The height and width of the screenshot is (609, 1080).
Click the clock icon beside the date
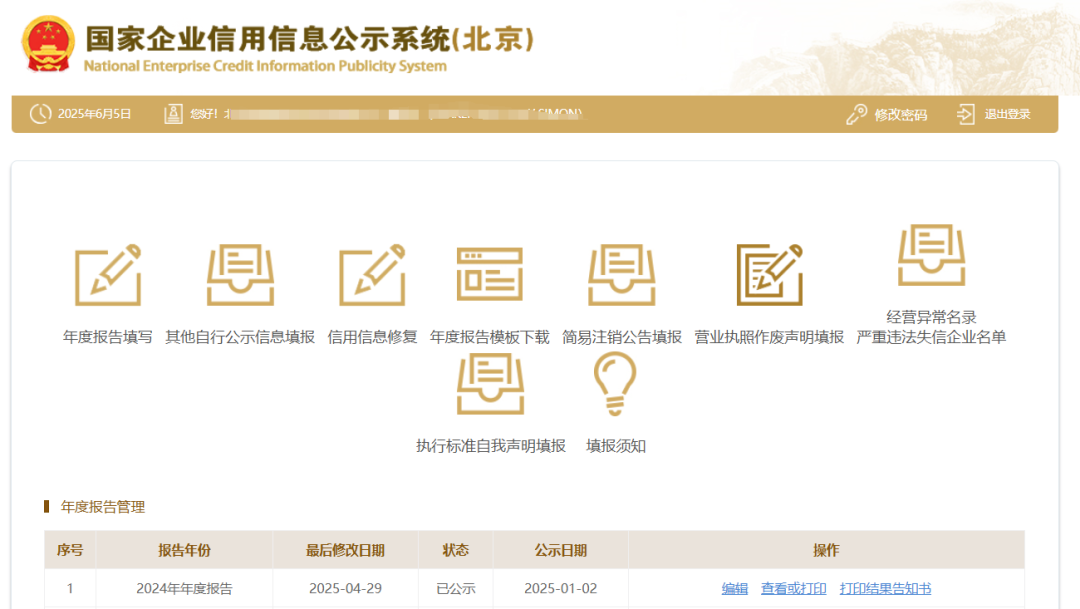click(41, 114)
